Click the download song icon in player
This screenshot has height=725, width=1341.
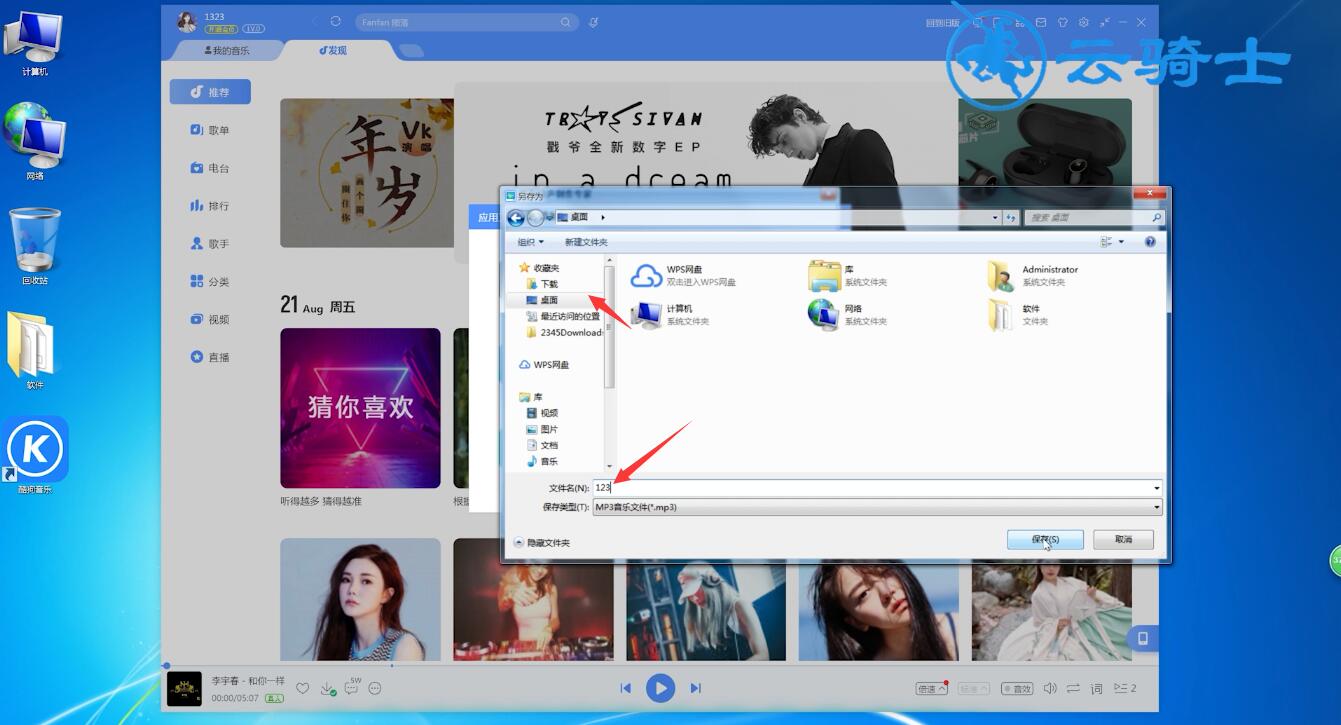click(x=327, y=689)
